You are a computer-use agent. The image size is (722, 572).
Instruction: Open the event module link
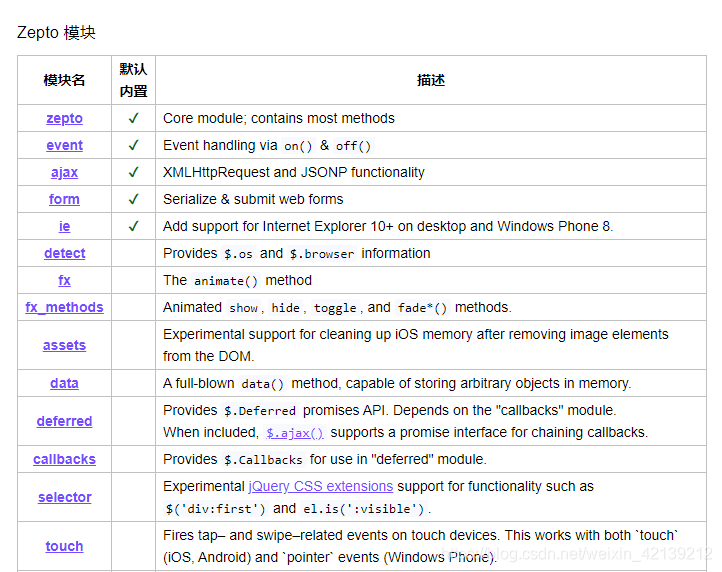point(64,145)
